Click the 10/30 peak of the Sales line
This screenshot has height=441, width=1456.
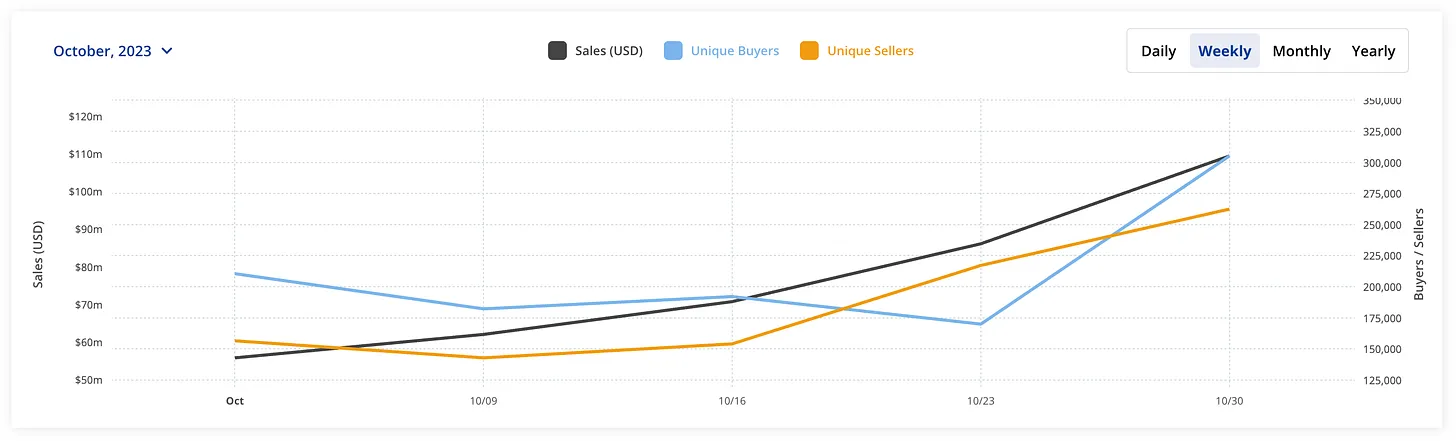[x=1228, y=156]
